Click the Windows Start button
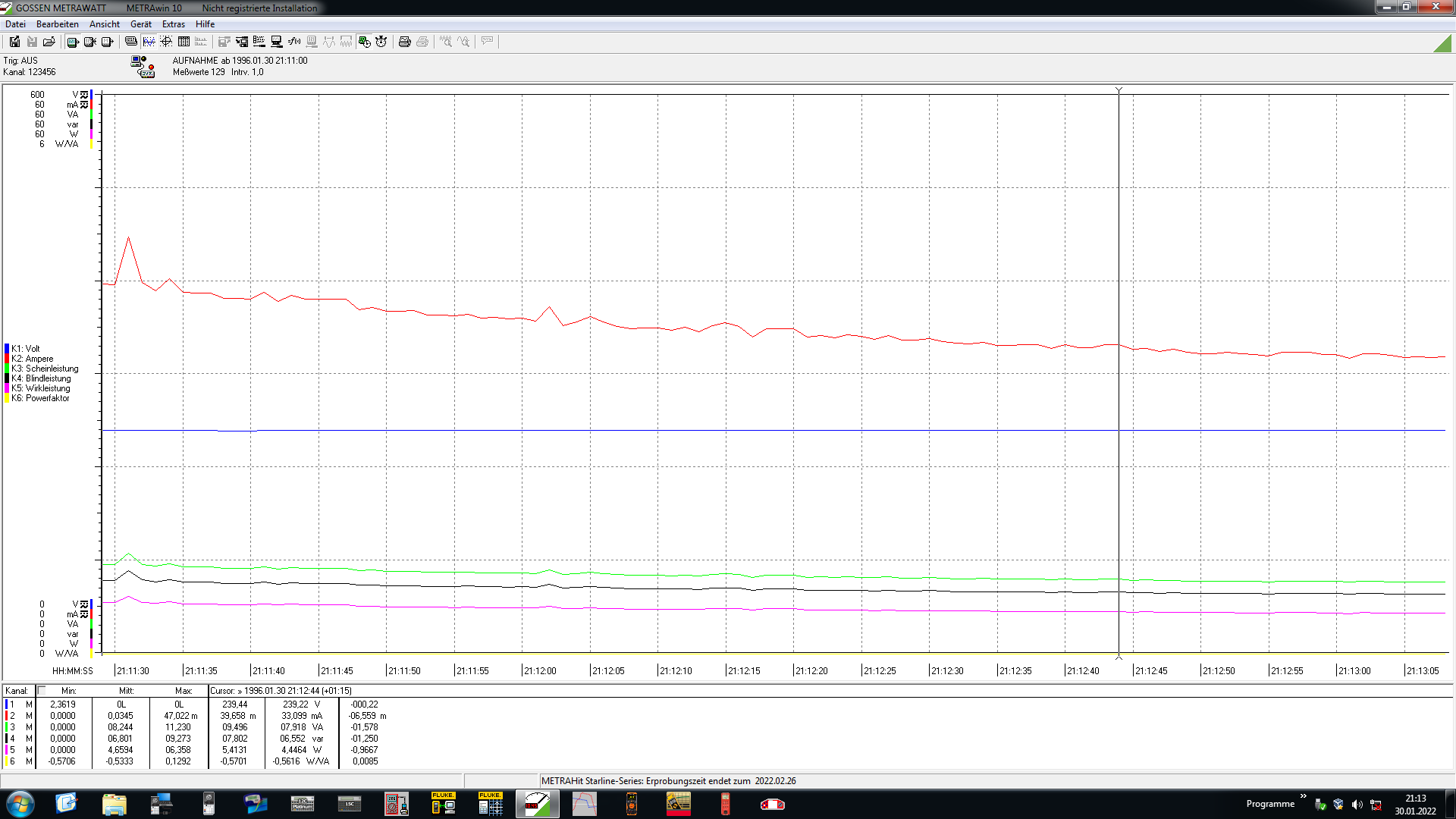Image resolution: width=1456 pixels, height=819 pixels. [x=20, y=804]
